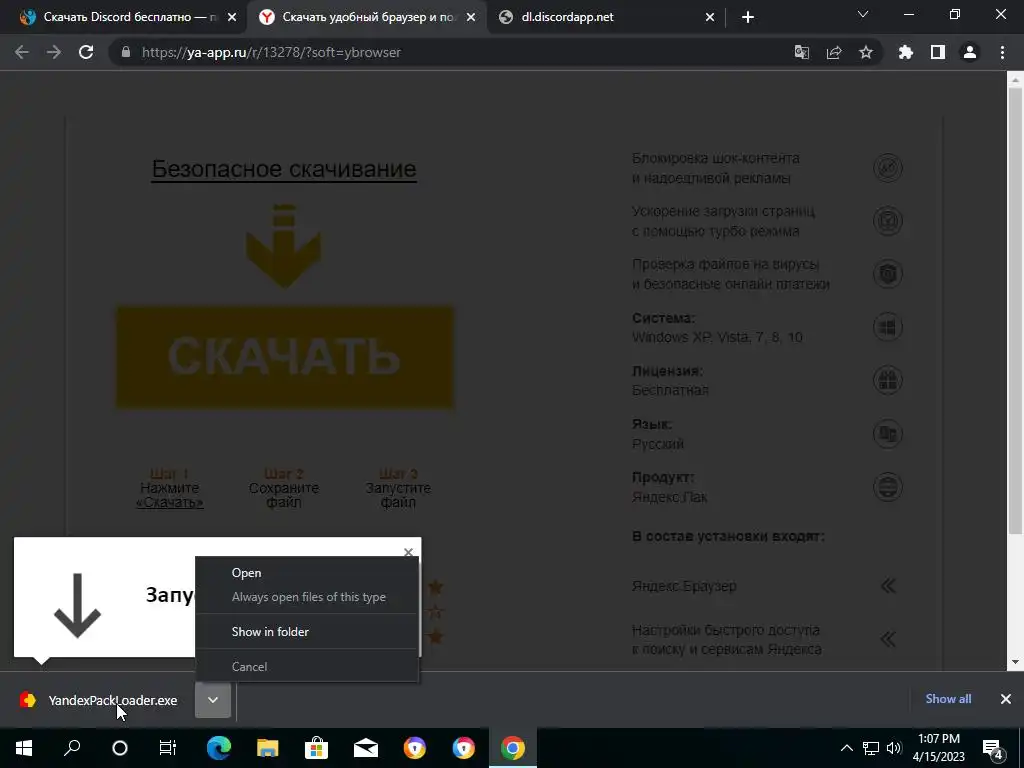Click the yellow download arrow graphic

[x=283, y=246]
